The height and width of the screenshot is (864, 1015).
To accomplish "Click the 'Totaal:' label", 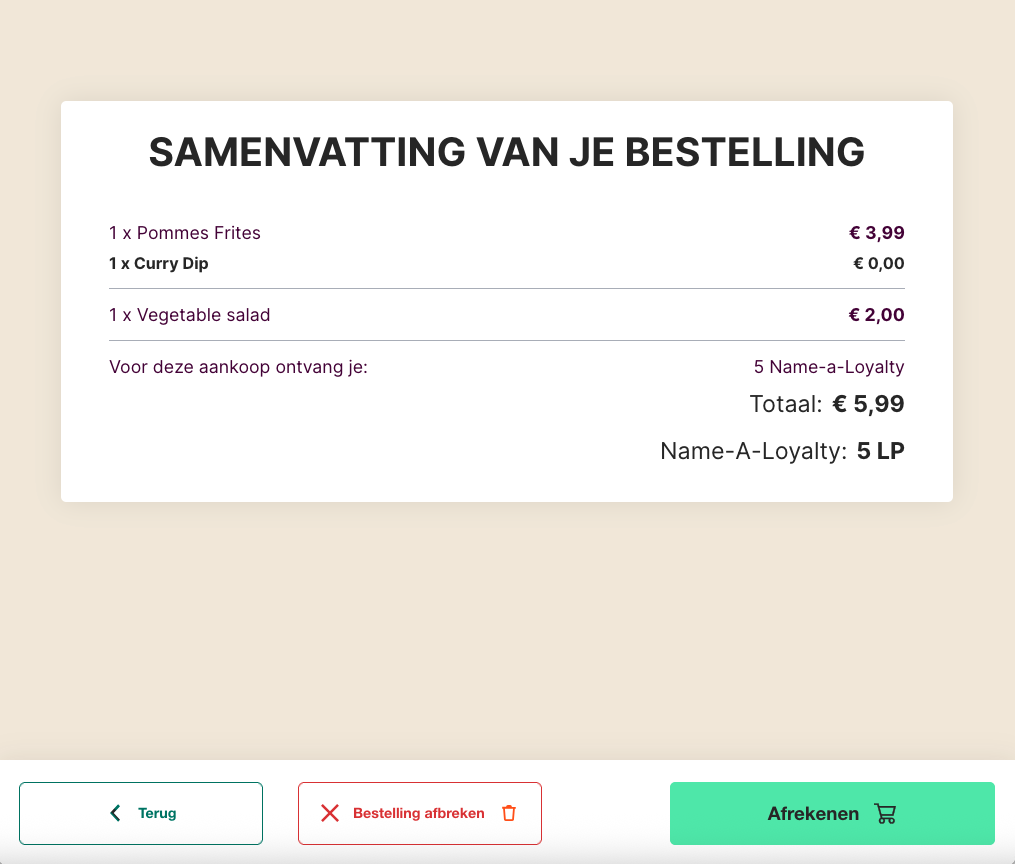I will [786, 404].
